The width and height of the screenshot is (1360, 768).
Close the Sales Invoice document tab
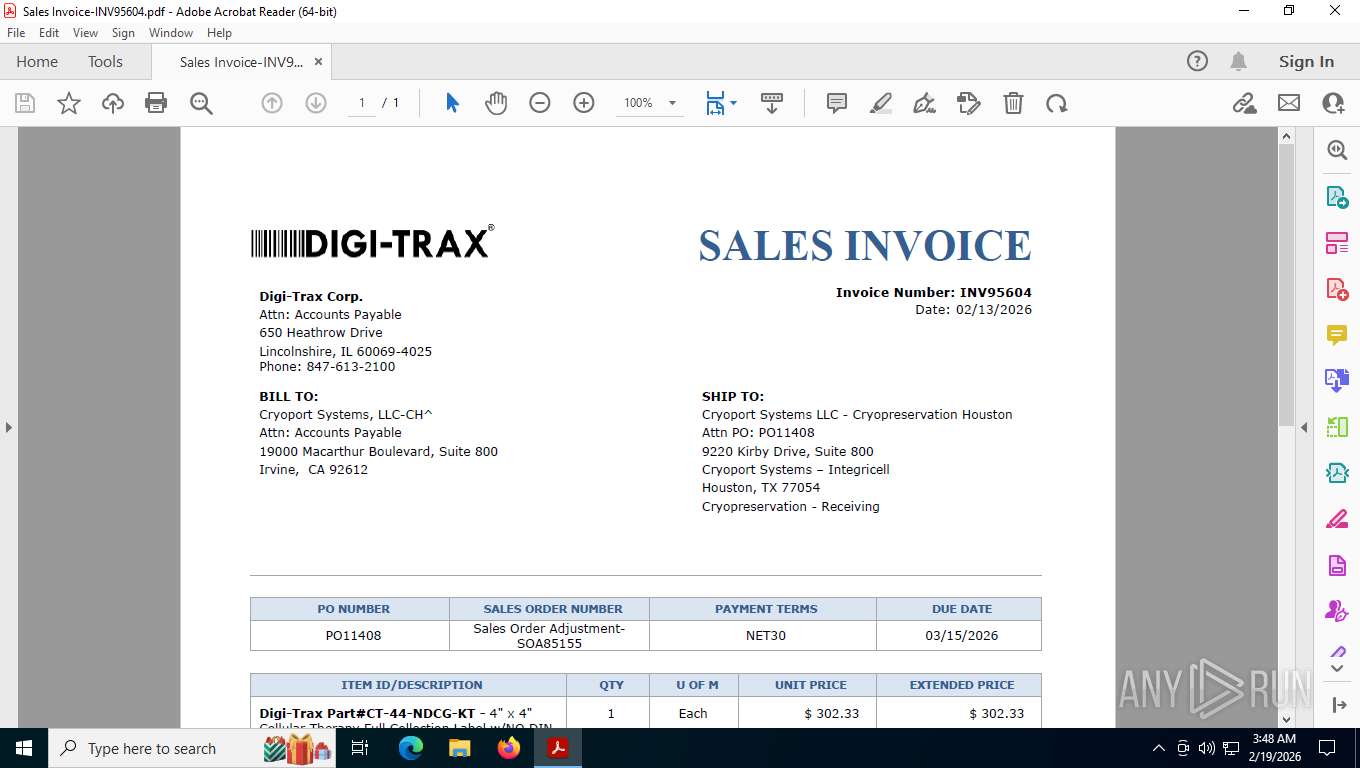click(x=318, y=62)
